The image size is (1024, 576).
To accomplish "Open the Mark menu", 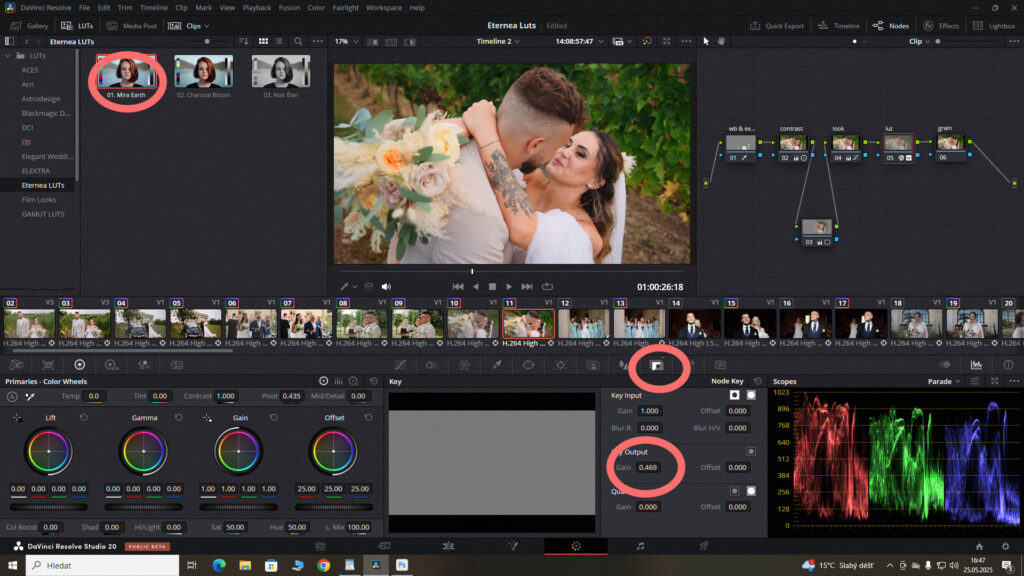I will [x=204, y=8].
